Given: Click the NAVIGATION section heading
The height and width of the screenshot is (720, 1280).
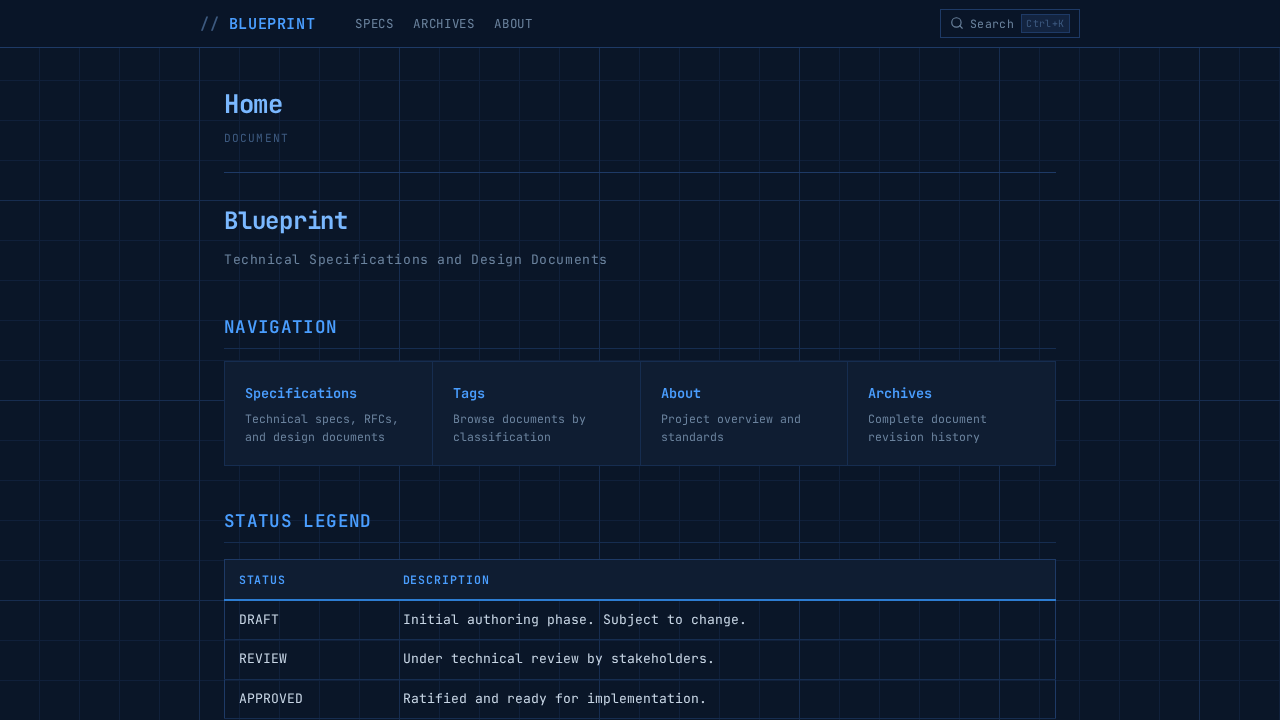Looking at the screenshot, I should coord(281,326).
